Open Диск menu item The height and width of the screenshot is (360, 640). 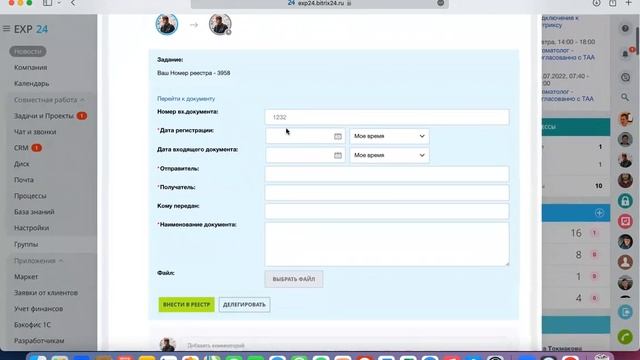(22, 164)
